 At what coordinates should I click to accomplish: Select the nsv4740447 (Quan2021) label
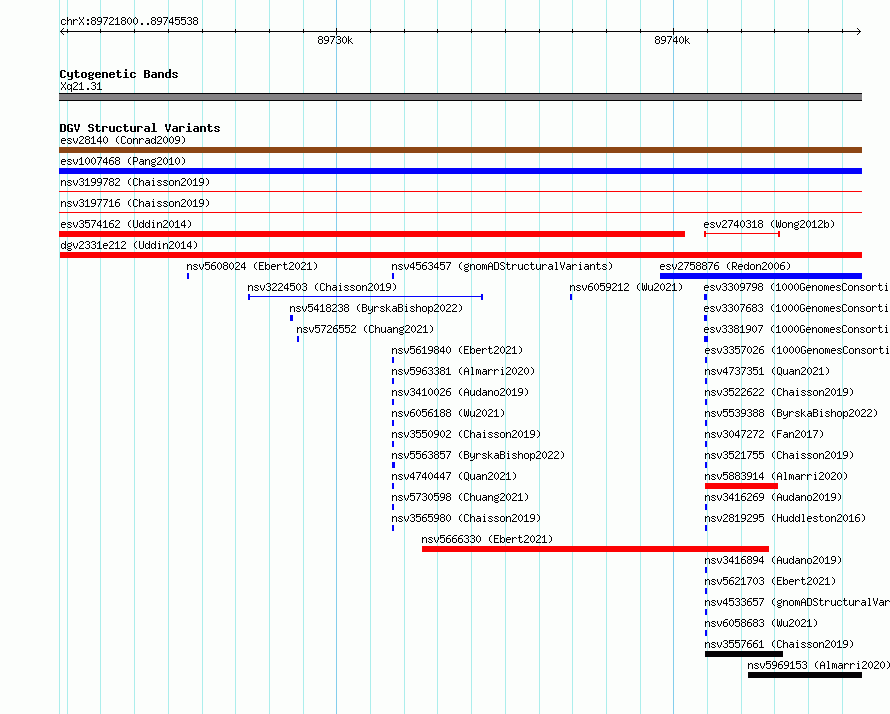(454, 476)
